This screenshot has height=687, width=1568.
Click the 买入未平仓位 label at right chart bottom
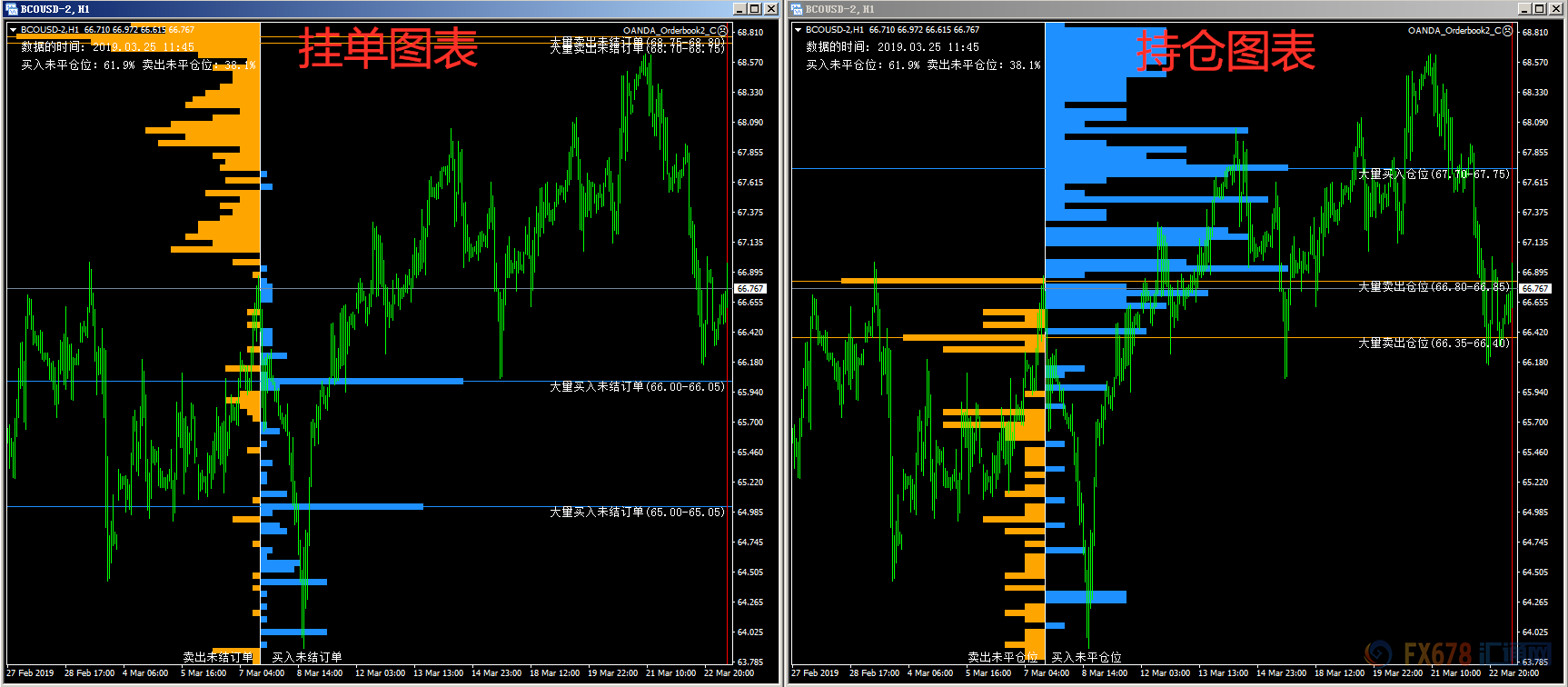pos(1087,657)
